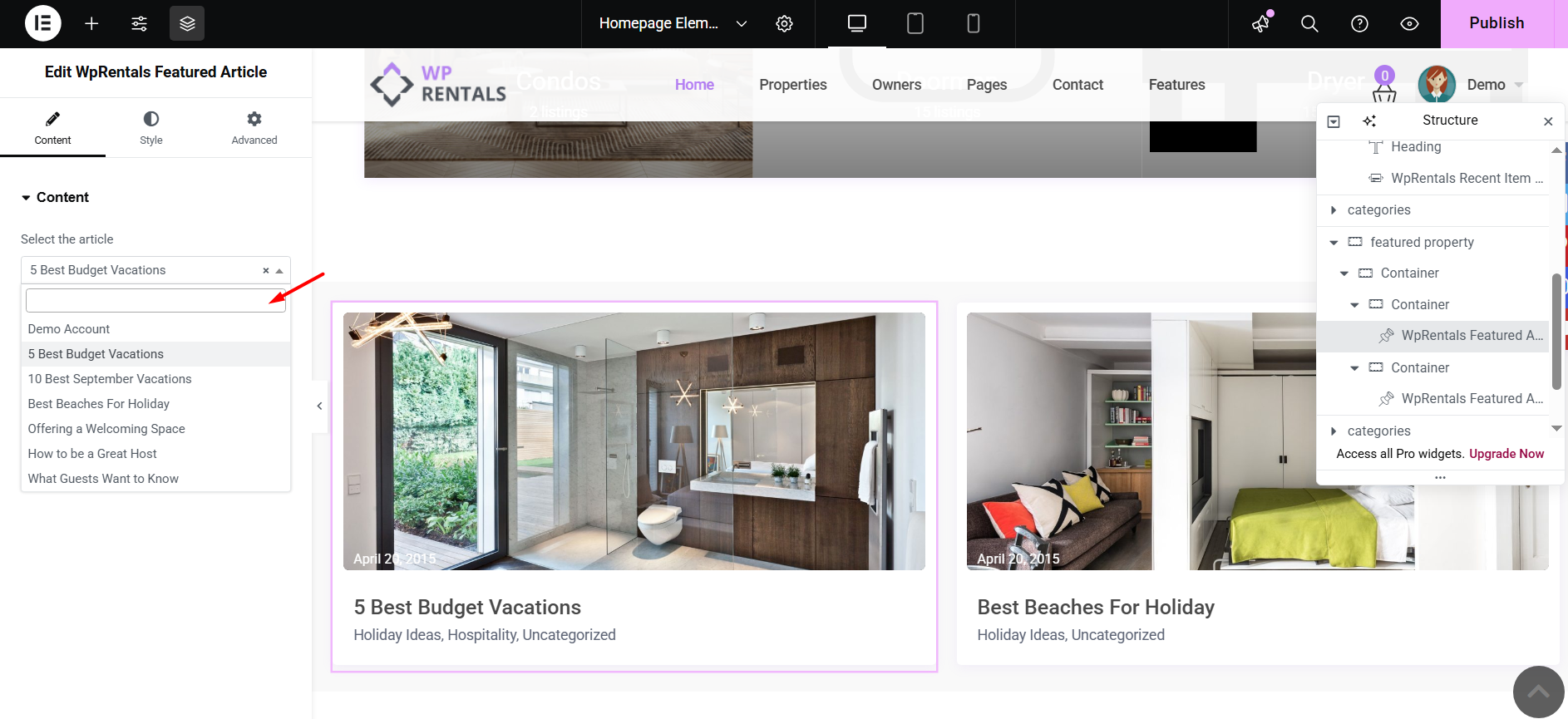Click the Publish button
This screenshot has height=719, width=1568.
(1496, 23)
